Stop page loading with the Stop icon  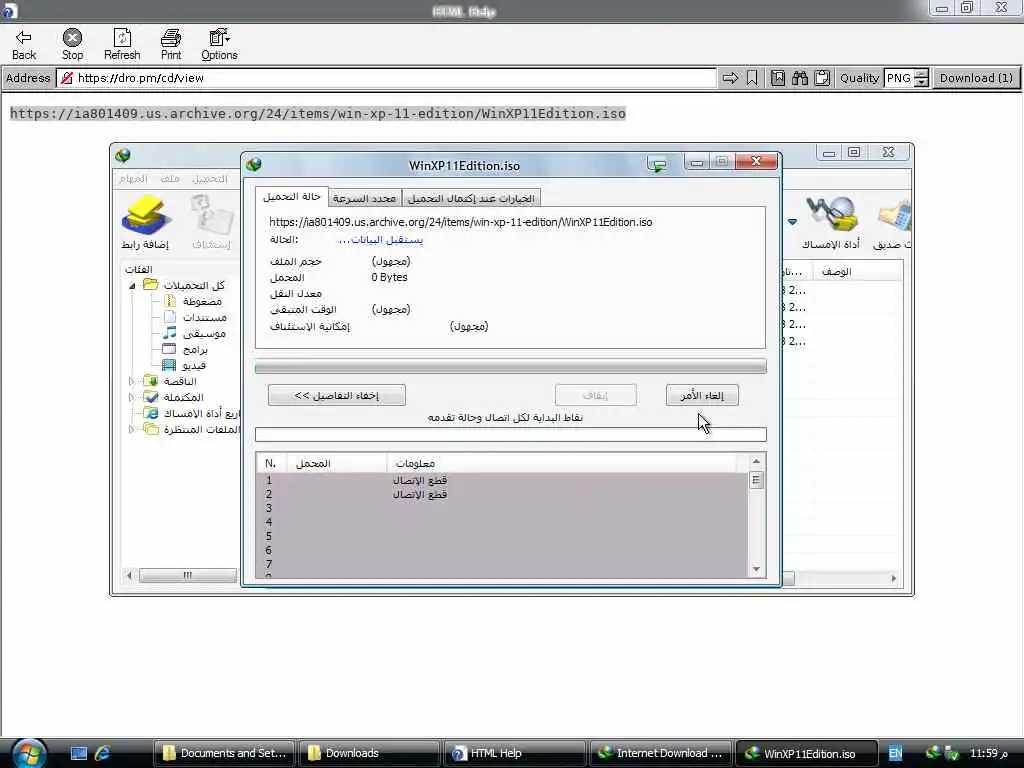pos(72,44)
